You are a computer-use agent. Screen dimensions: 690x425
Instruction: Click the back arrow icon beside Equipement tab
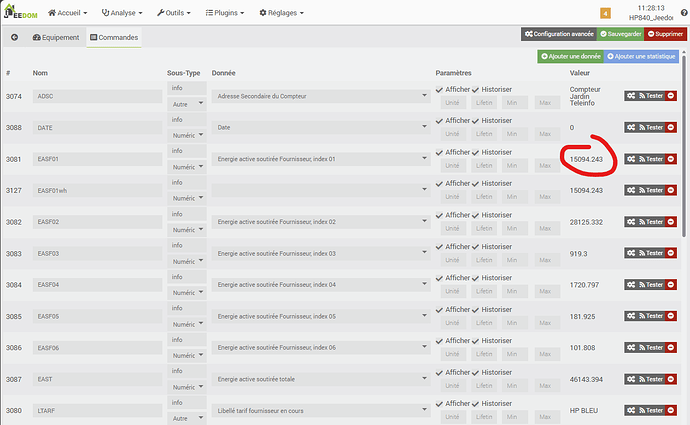click(x=15, y=37)
